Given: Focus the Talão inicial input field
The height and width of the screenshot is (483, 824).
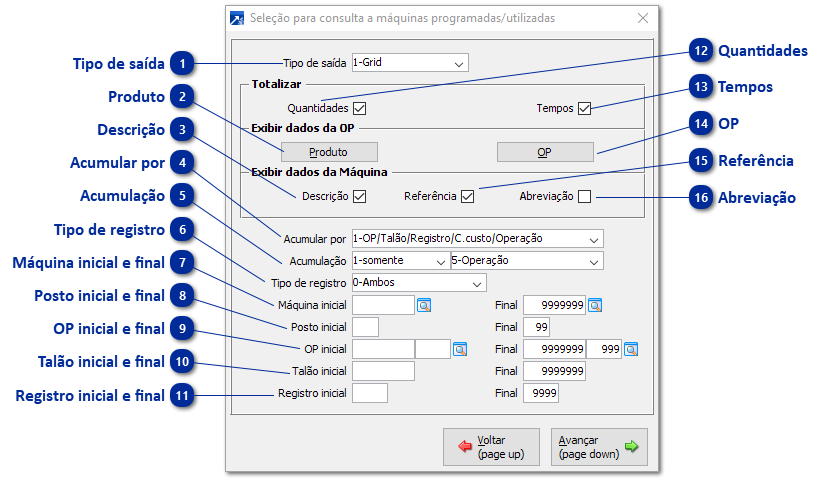Looking at the screenshot, I should pos(383,371).
